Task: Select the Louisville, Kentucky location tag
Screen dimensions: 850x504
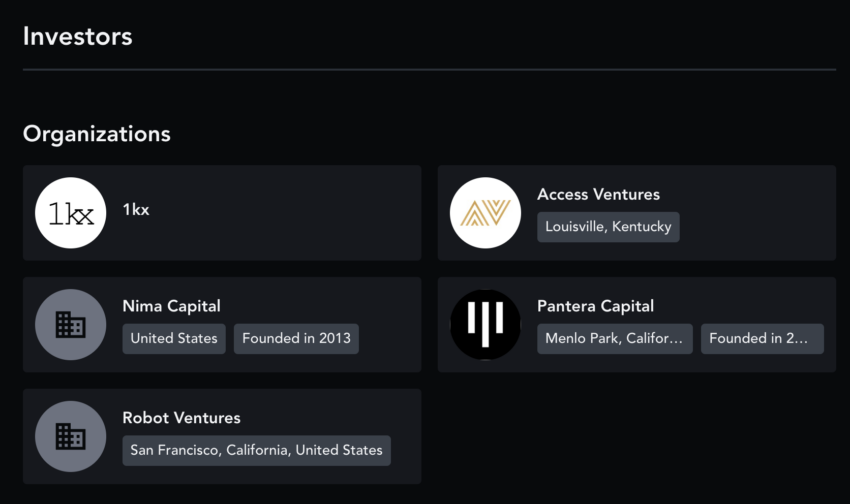Action: (608, 227)
